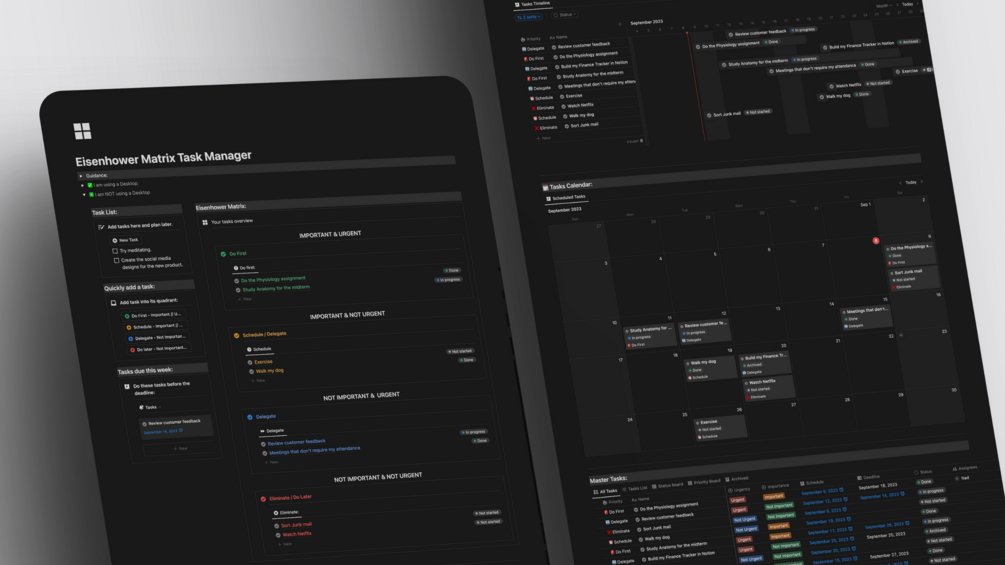Go to previous month in Tasks Calendar

[x=900, y=183]
